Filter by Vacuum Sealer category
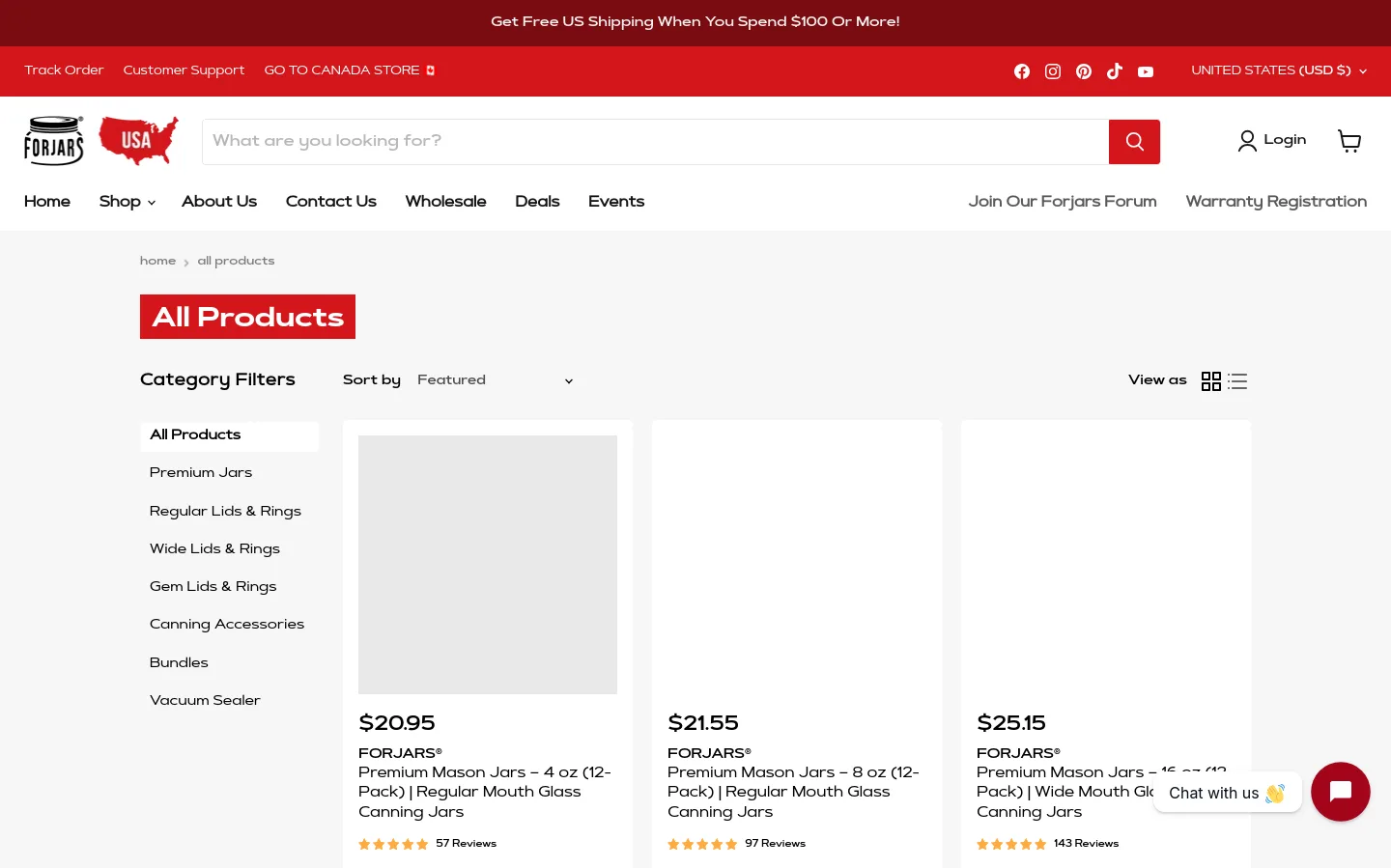 205,700
